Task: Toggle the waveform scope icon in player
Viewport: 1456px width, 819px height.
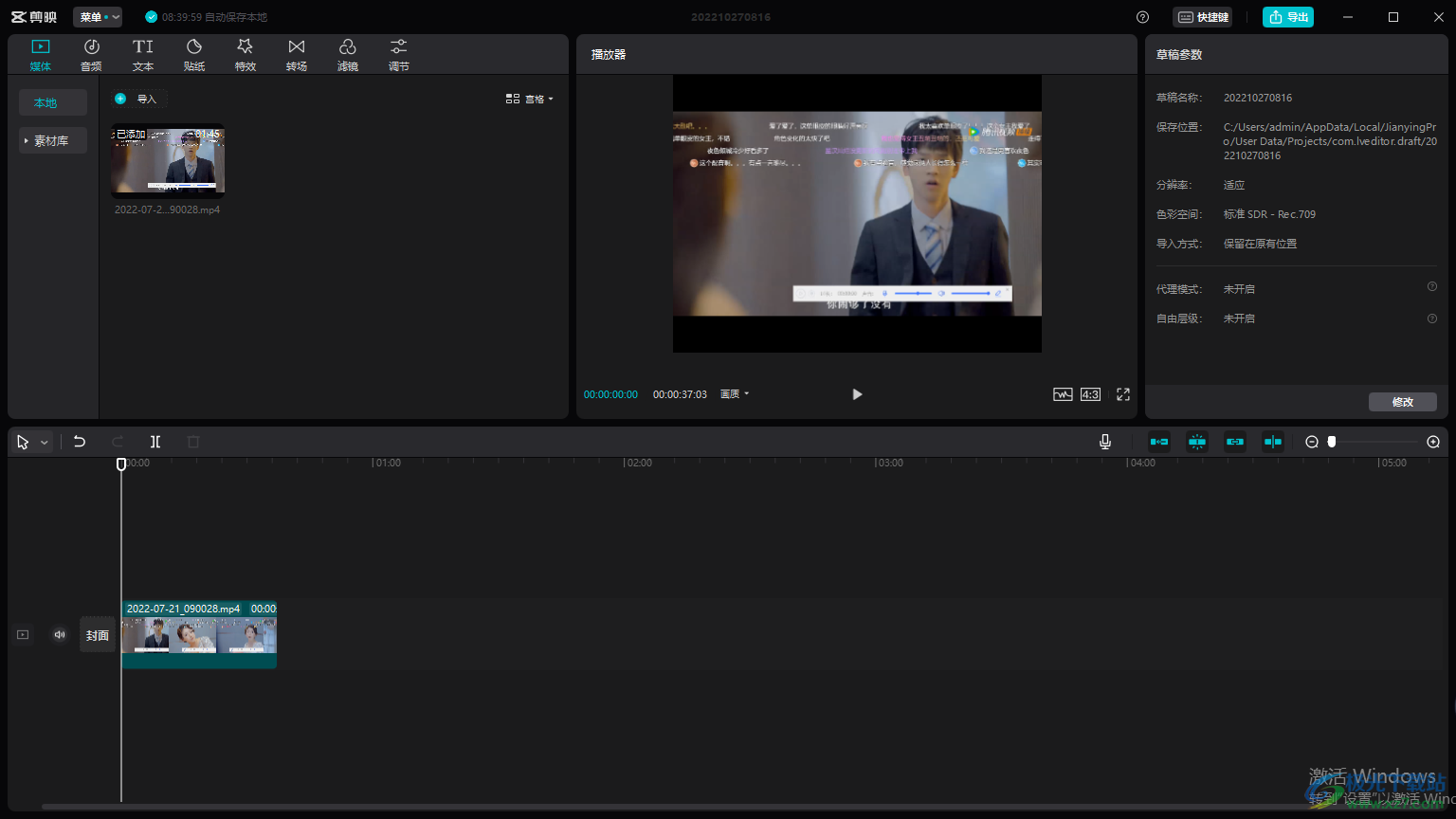Action: [x=1063, y=394]
